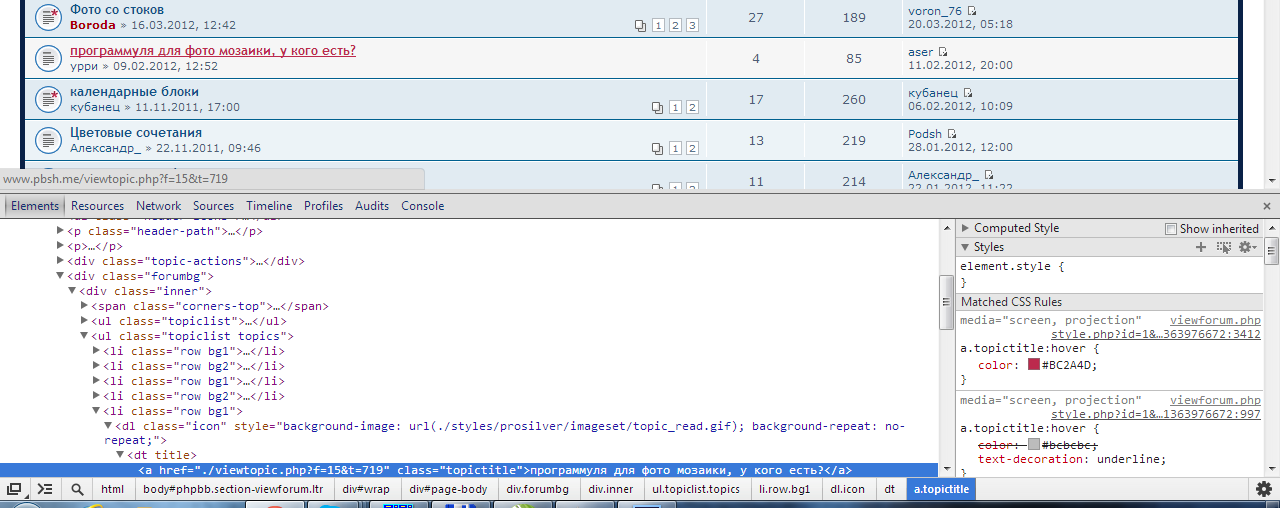Screen dimensions: 1280x508
Task: Enable the Show inherited checkbox
Action: pos(1171,229)
